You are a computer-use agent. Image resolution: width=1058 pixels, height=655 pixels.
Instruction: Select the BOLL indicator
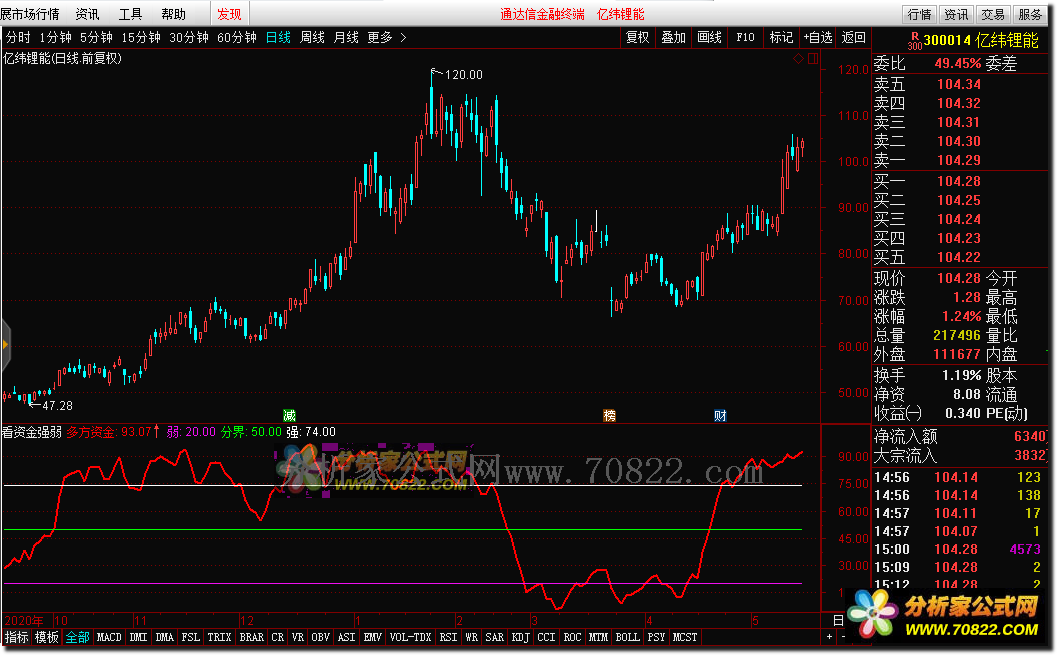point(628,637)
